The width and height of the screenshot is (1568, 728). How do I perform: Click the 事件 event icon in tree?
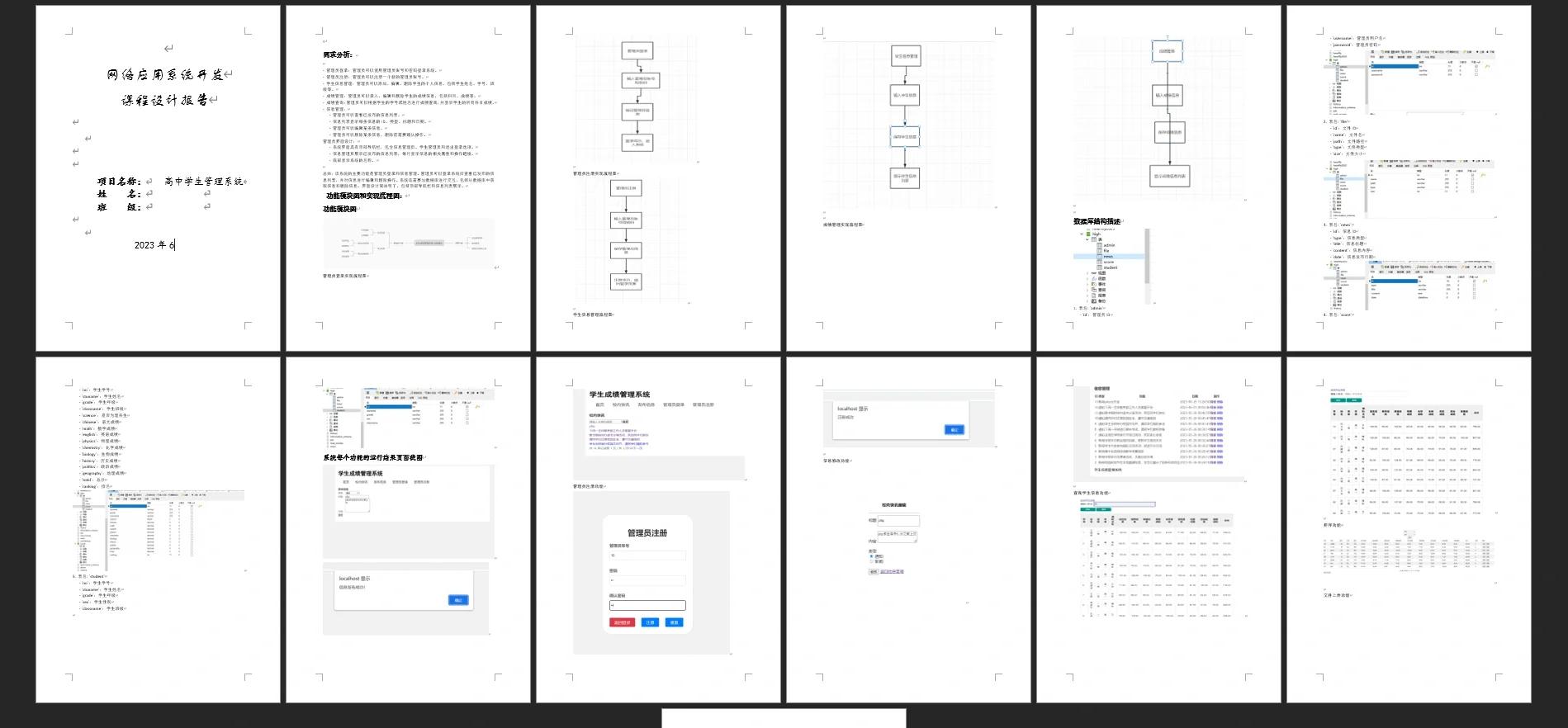point(1094,284)
